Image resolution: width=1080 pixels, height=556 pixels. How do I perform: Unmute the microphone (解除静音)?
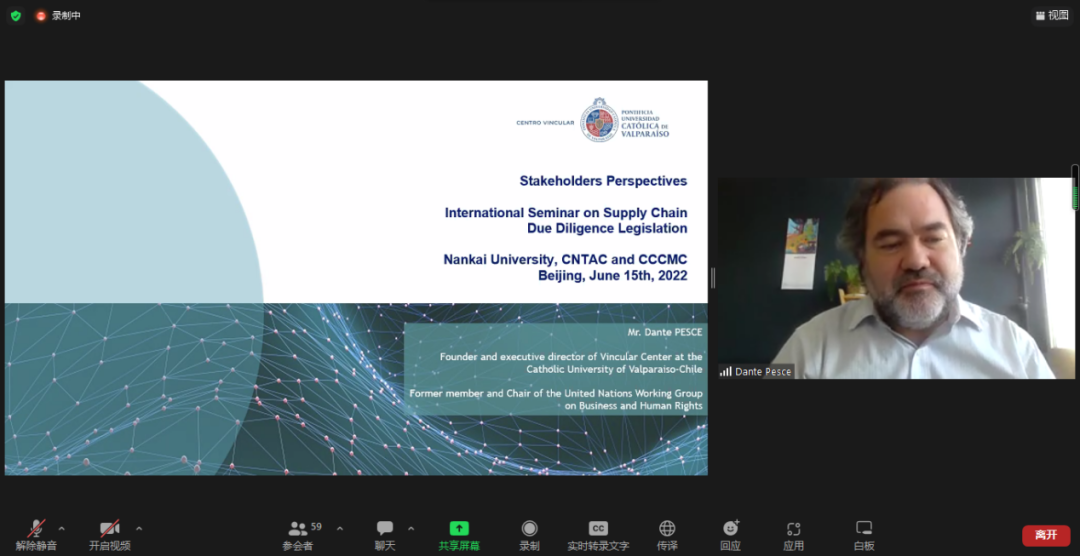[36, 533]
